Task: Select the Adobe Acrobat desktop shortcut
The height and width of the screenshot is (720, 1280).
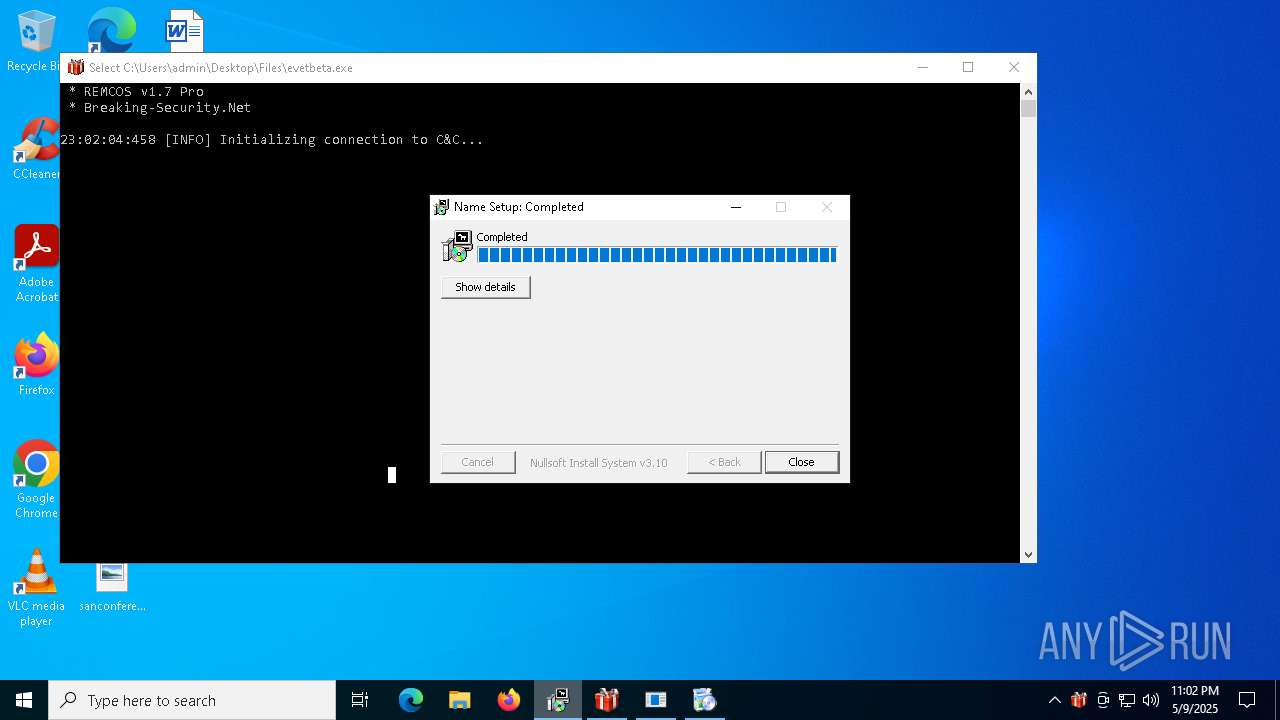Action: [37, 264]
